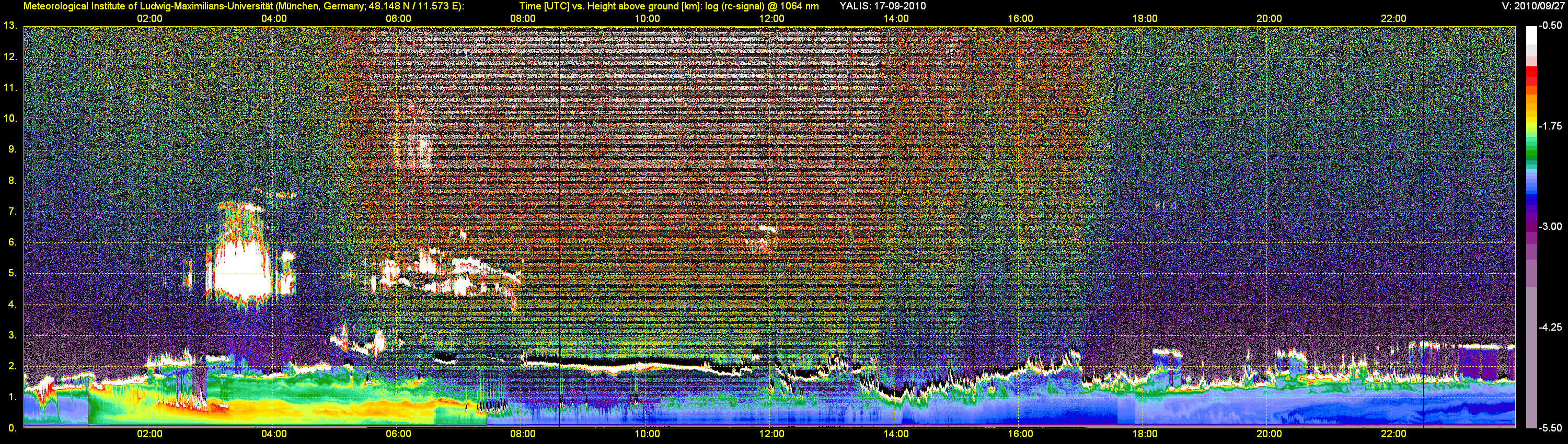Click the '12.' height axis label
The width and height of the screenshot is (1568, 444).
click(x=10, y=57)
